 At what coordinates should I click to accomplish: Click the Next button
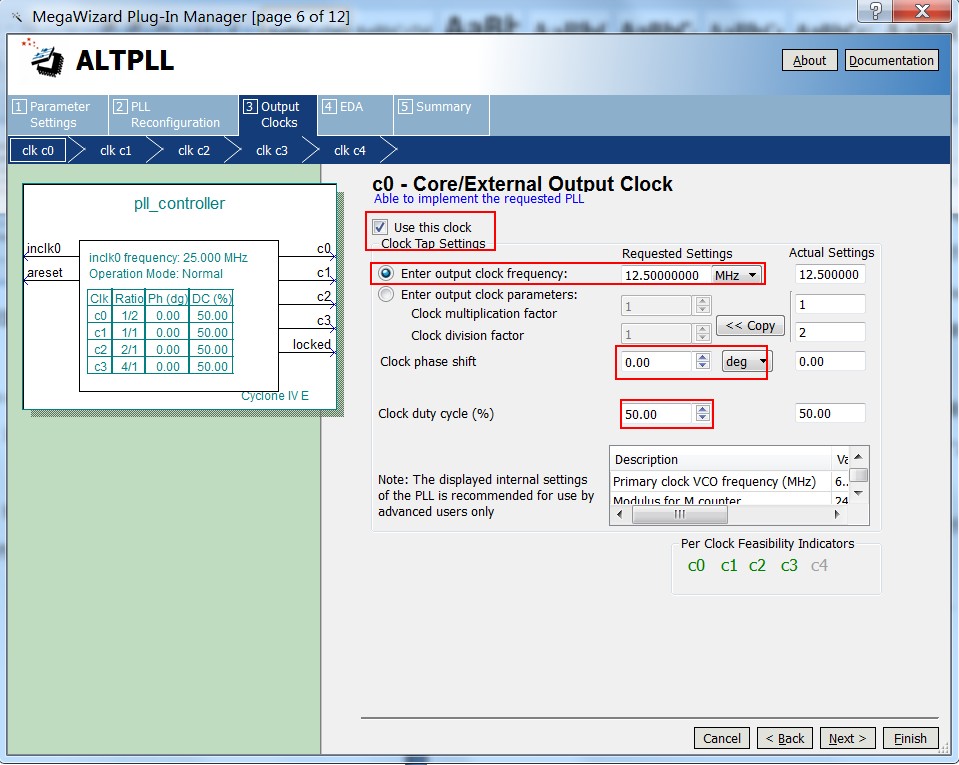pyautogui.click(x=847, y=738)
